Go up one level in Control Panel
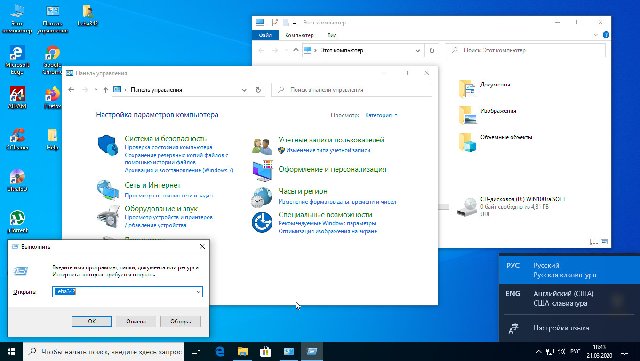 tap(105, 90)
